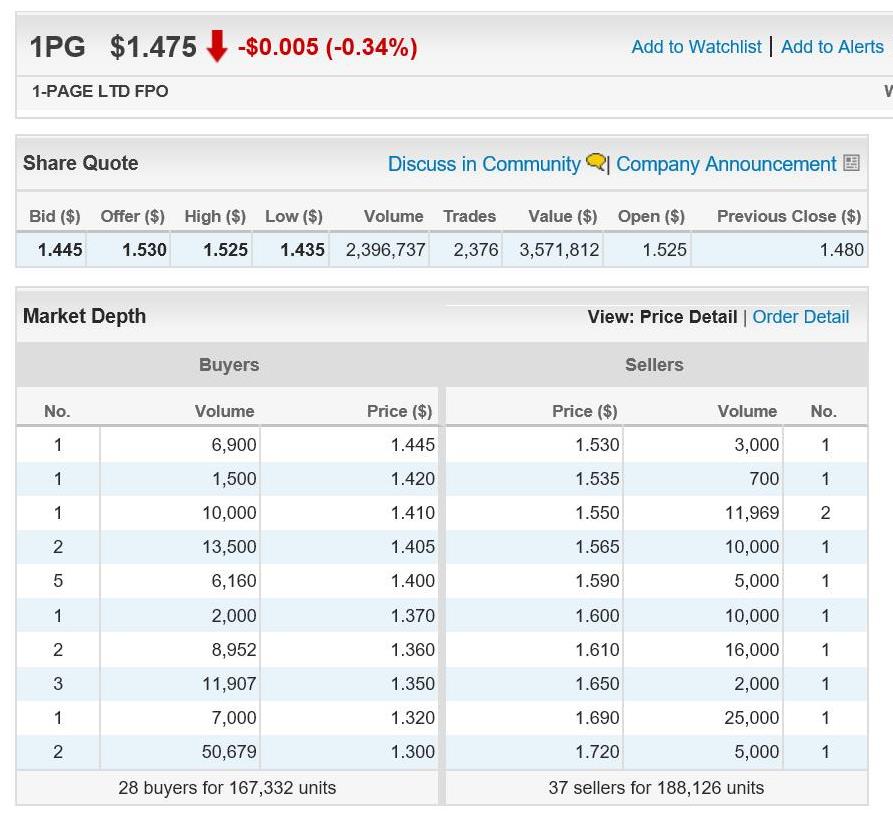Click the 28 buyers for 167,332 units summary
Viewport: 893px width, 815px height.
tap(227, 788)
